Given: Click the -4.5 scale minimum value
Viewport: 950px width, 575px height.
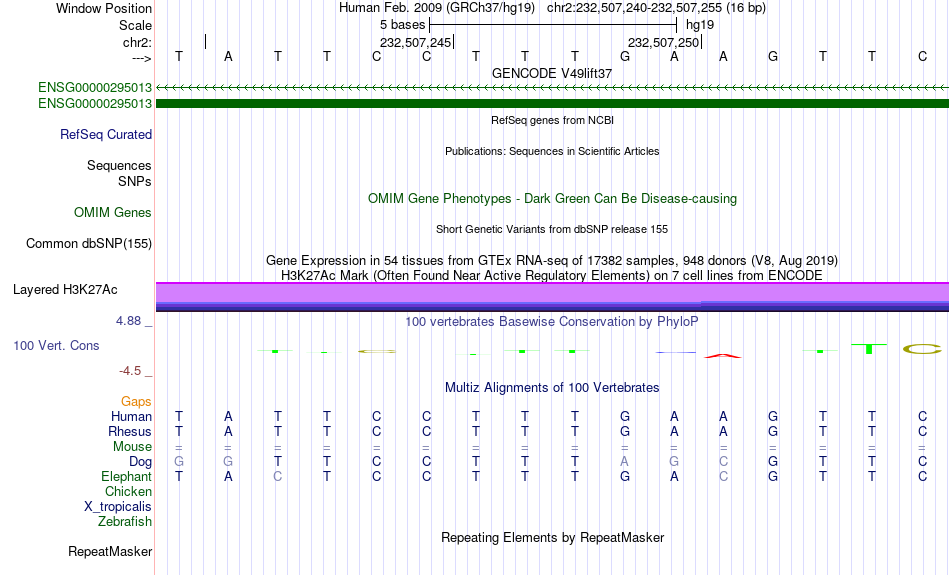Looking at the screenshot, I should [x=130, y=371].
